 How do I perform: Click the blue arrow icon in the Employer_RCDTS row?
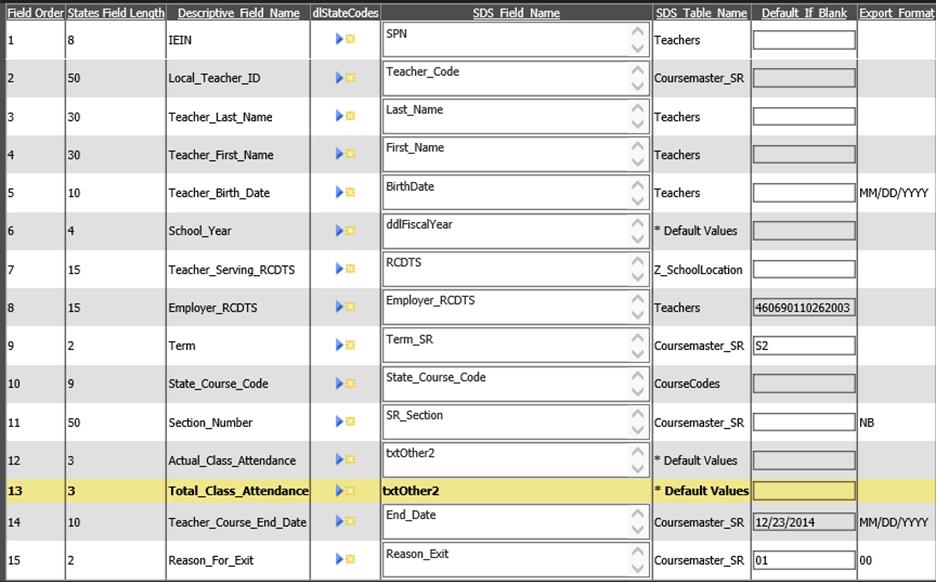tap(340, 308)
